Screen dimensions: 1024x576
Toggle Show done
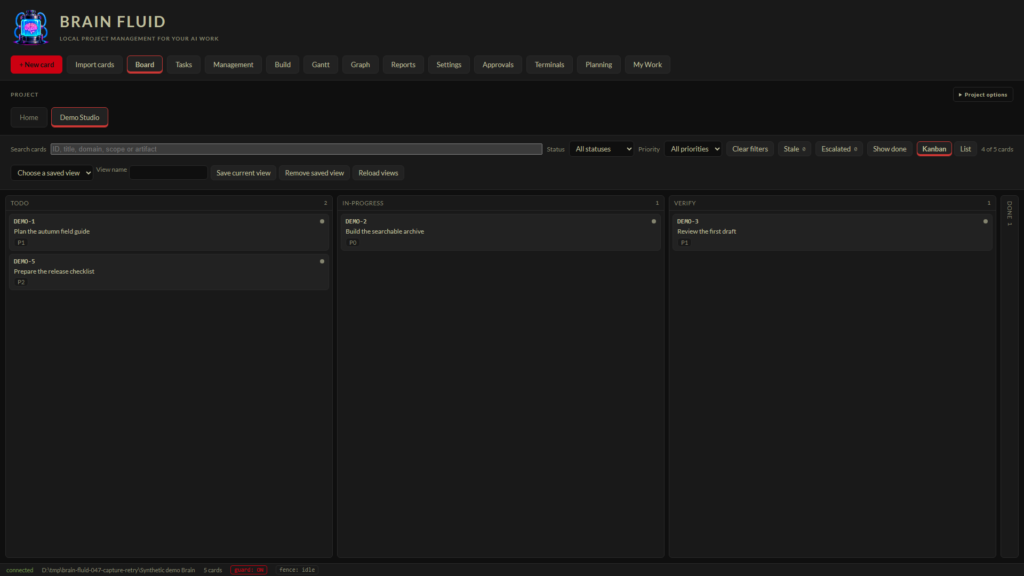[889, 149]
